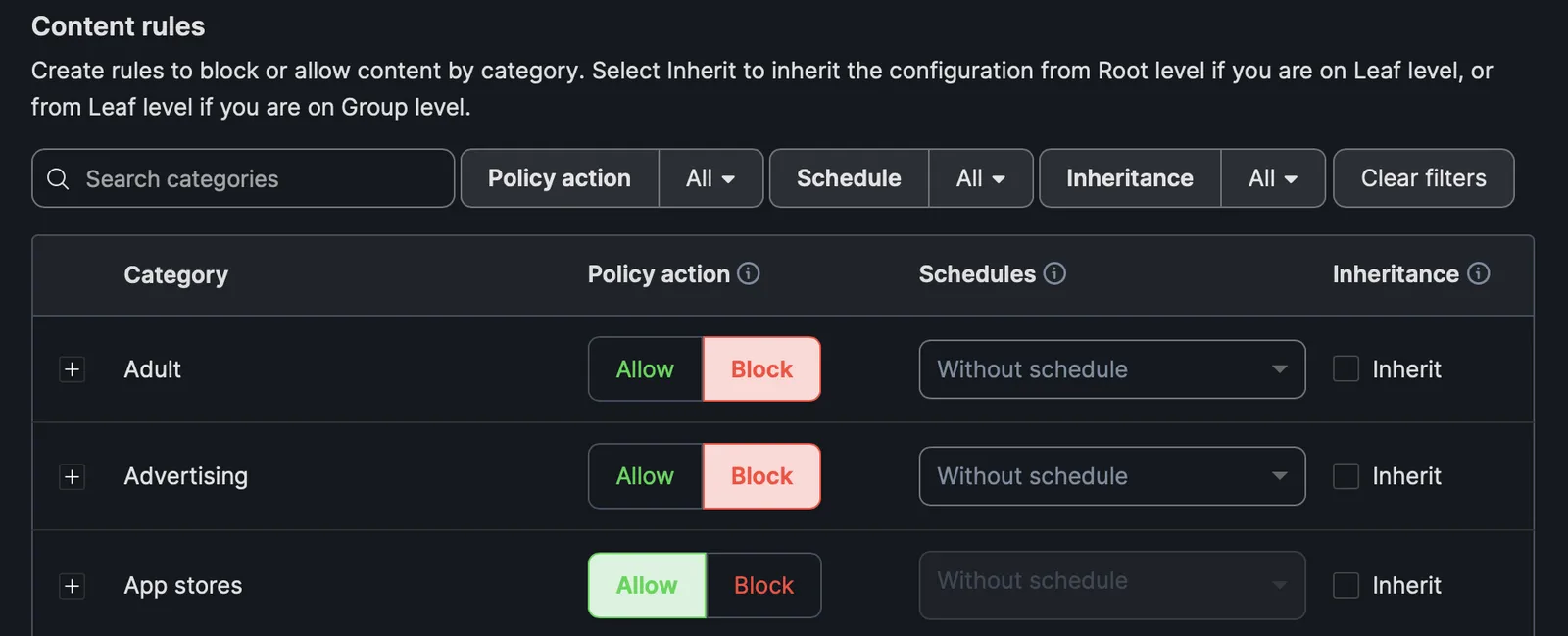
Task: Open the Without schedule dropdown for Adult
Action: (x=1111, y=369)
